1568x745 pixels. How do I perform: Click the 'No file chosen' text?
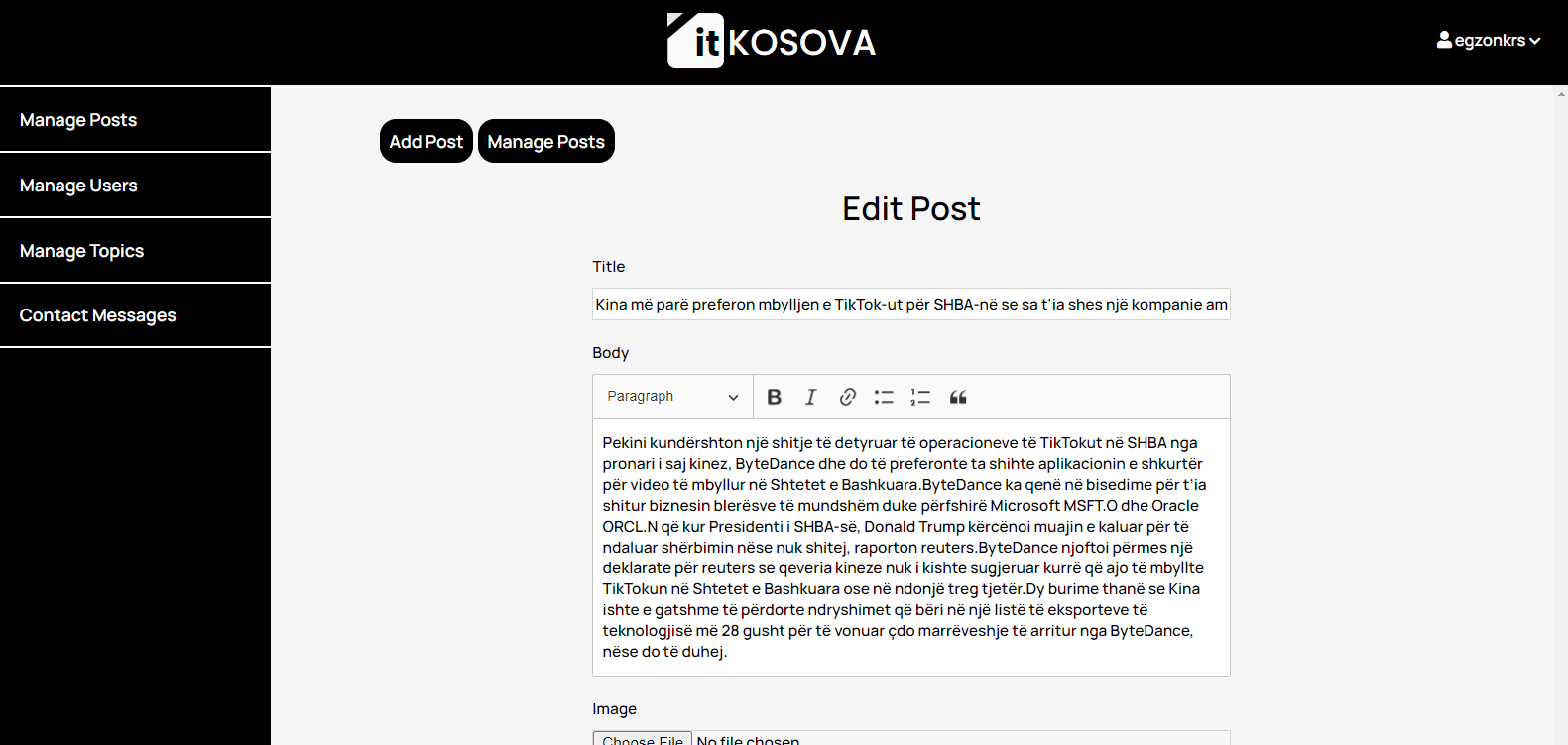748,740
